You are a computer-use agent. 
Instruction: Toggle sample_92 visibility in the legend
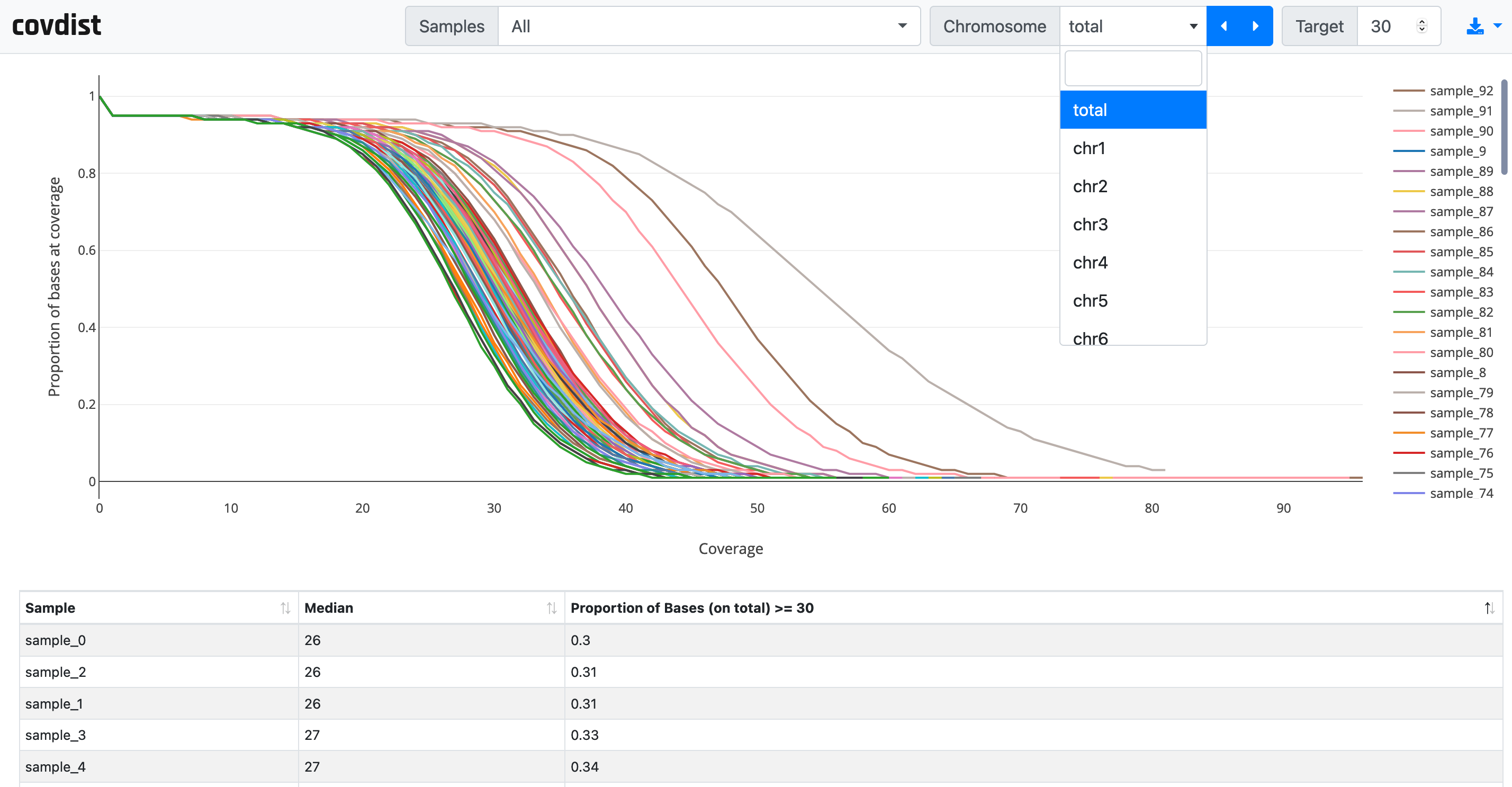click(x=1462, y=91)
